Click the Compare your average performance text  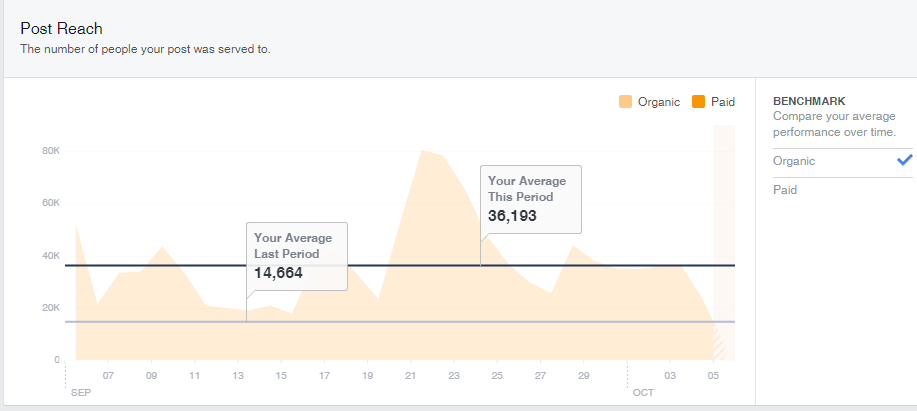pos(835,125)
